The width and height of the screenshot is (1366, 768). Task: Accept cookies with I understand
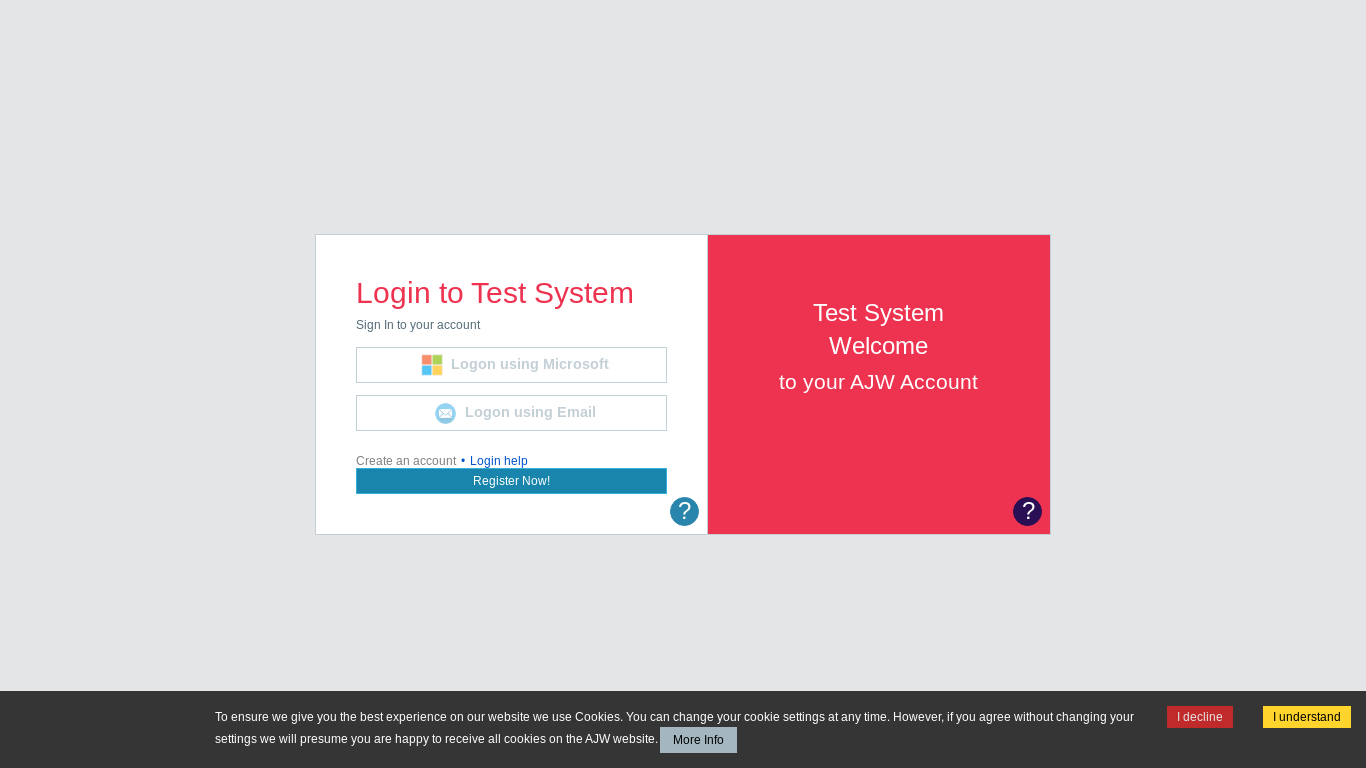click(x=1307, y=717)
